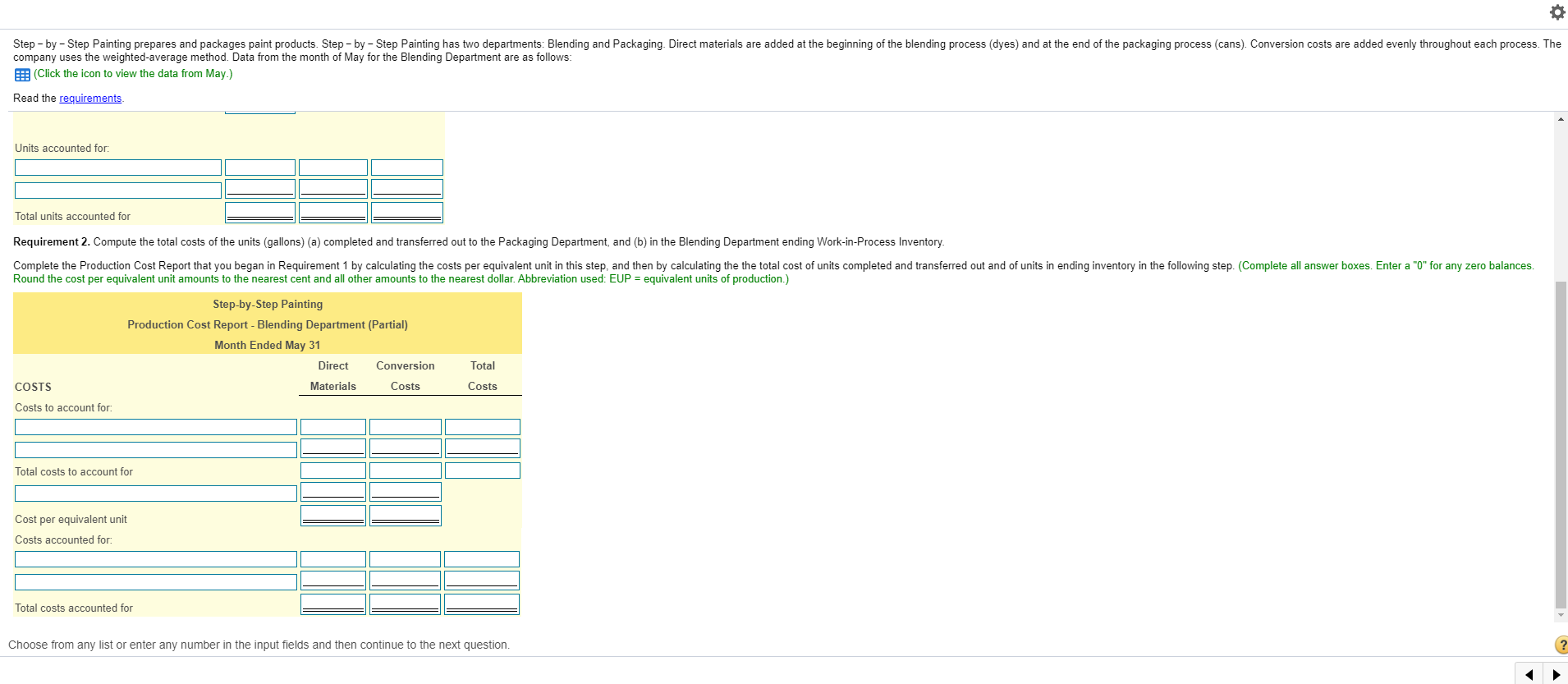The image size is (1568, 684).
Task: Select second label field under Units accounted for
Action: tap(118, 191)
